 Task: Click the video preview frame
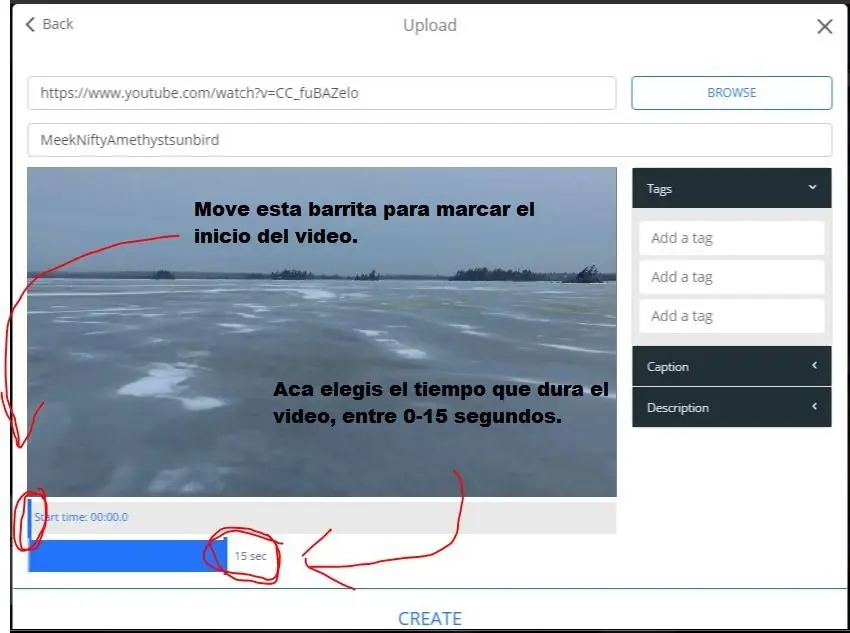(321, 332)
